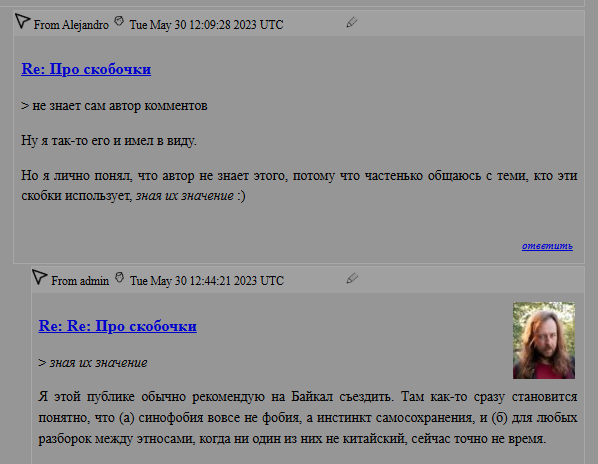Click the pencil edit icon in admin's comment header

point(352,278)
